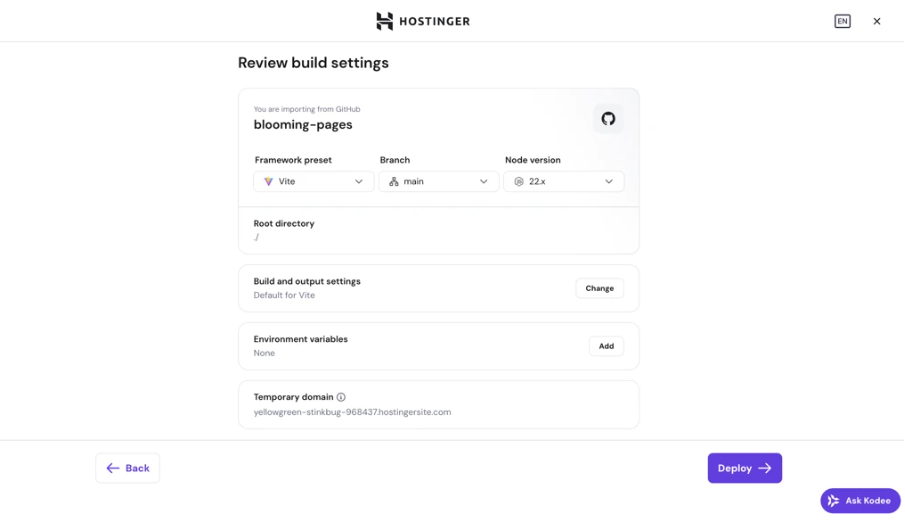This screenshot has height=520, width=905.
Task: Click the info icon beside Temporary domain
Action: (341, 397)
